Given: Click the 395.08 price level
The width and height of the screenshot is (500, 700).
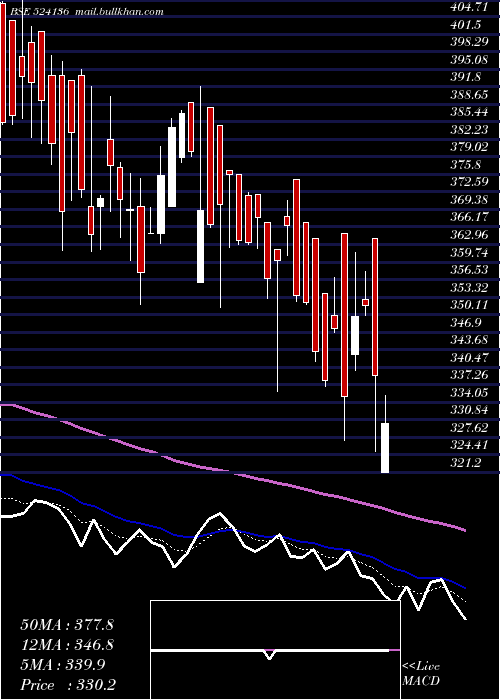Looking at the screenshot, I should click(x=469, y=59).
